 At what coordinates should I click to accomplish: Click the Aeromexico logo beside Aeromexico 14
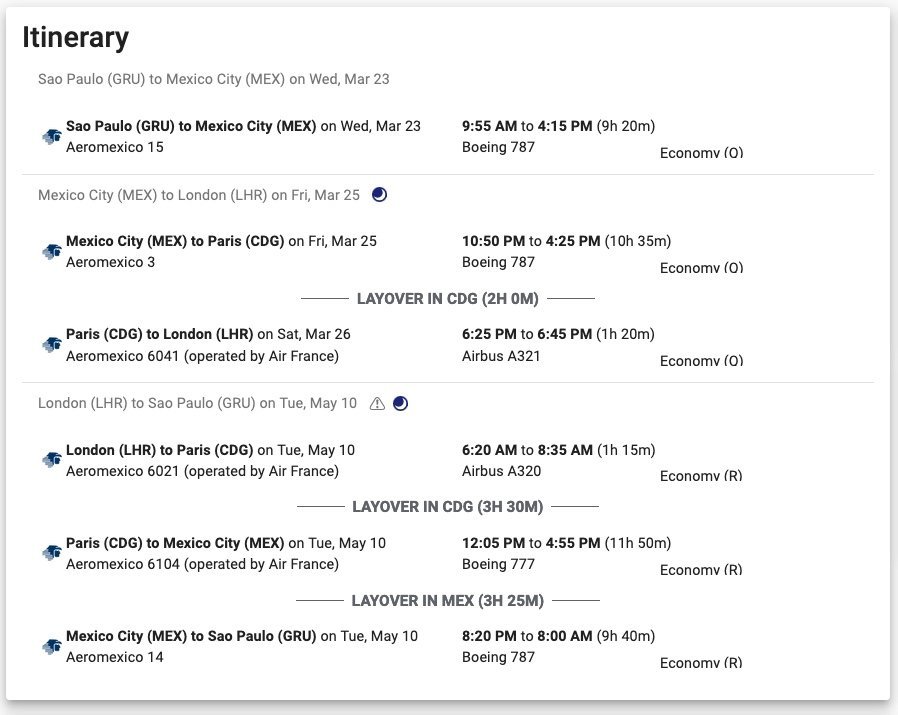coord(52,646)
